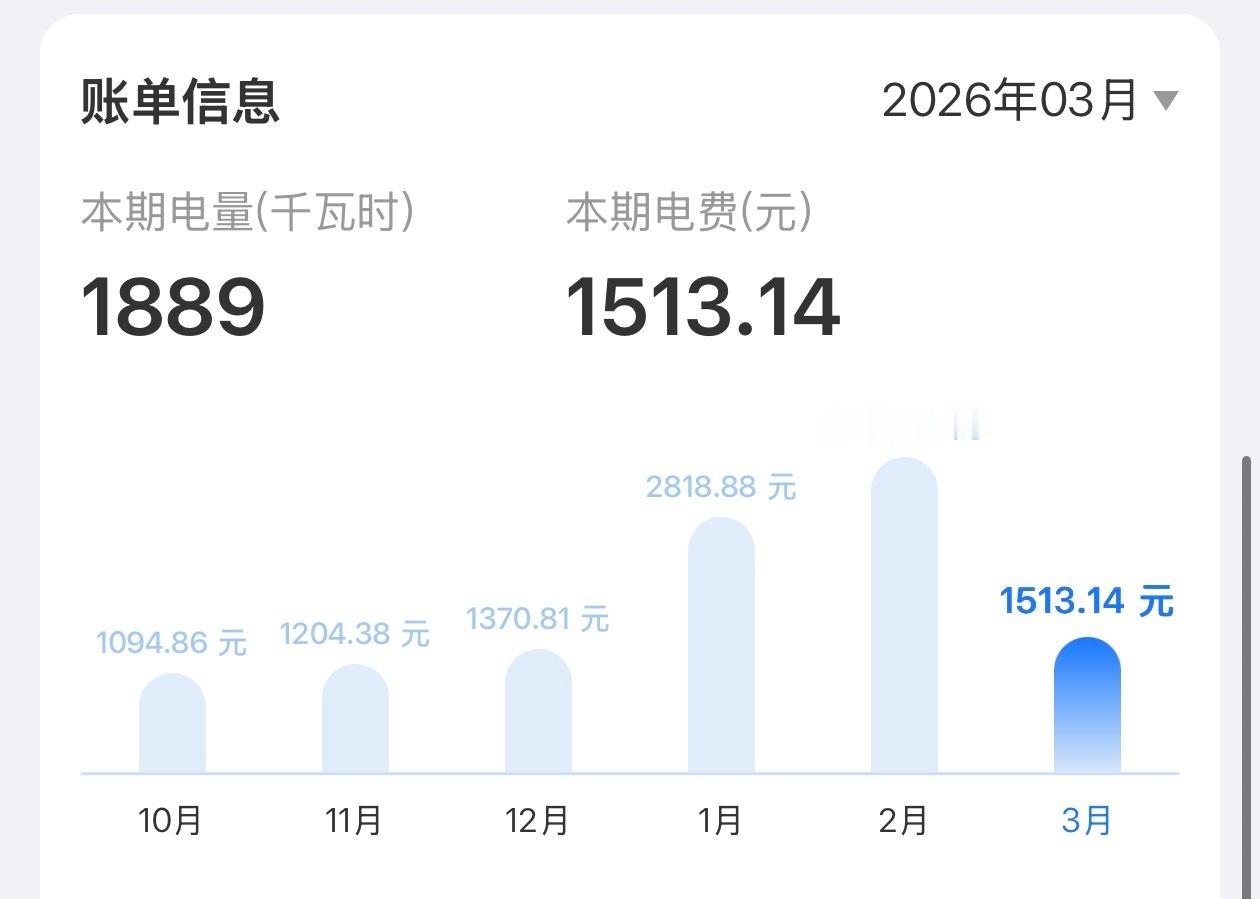Click the 1513.14 元 value above the 3月 bar
Screen dimensions: 1260x899
click(x=1087, y=601)
